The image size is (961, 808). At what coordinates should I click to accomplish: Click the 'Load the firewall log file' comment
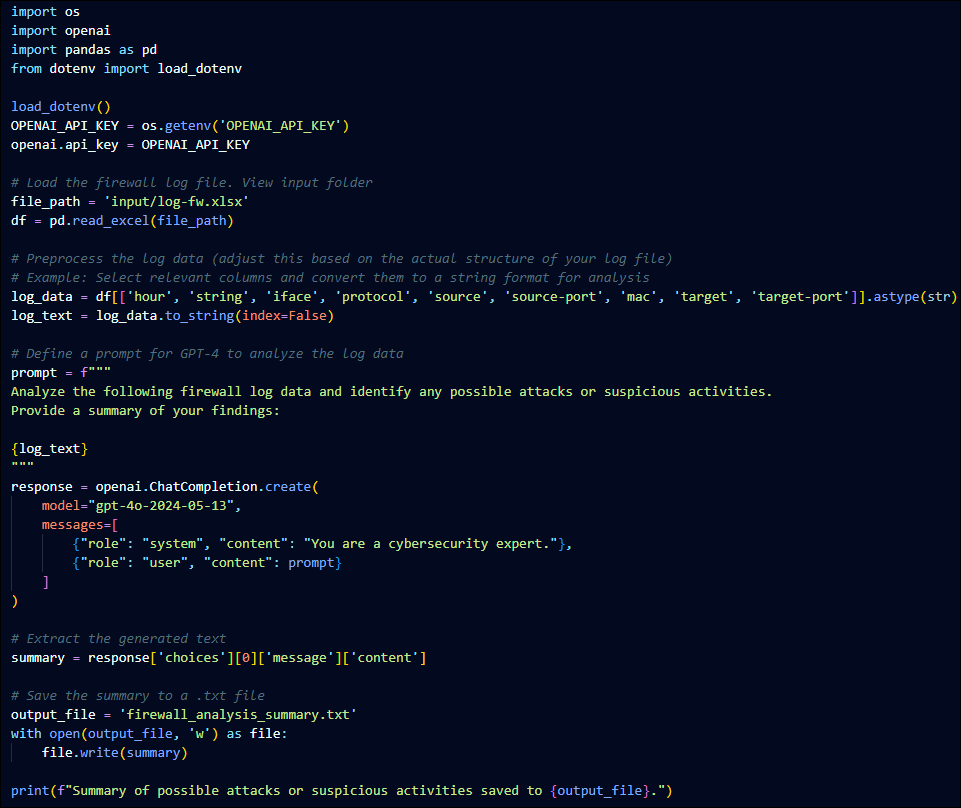192,183
